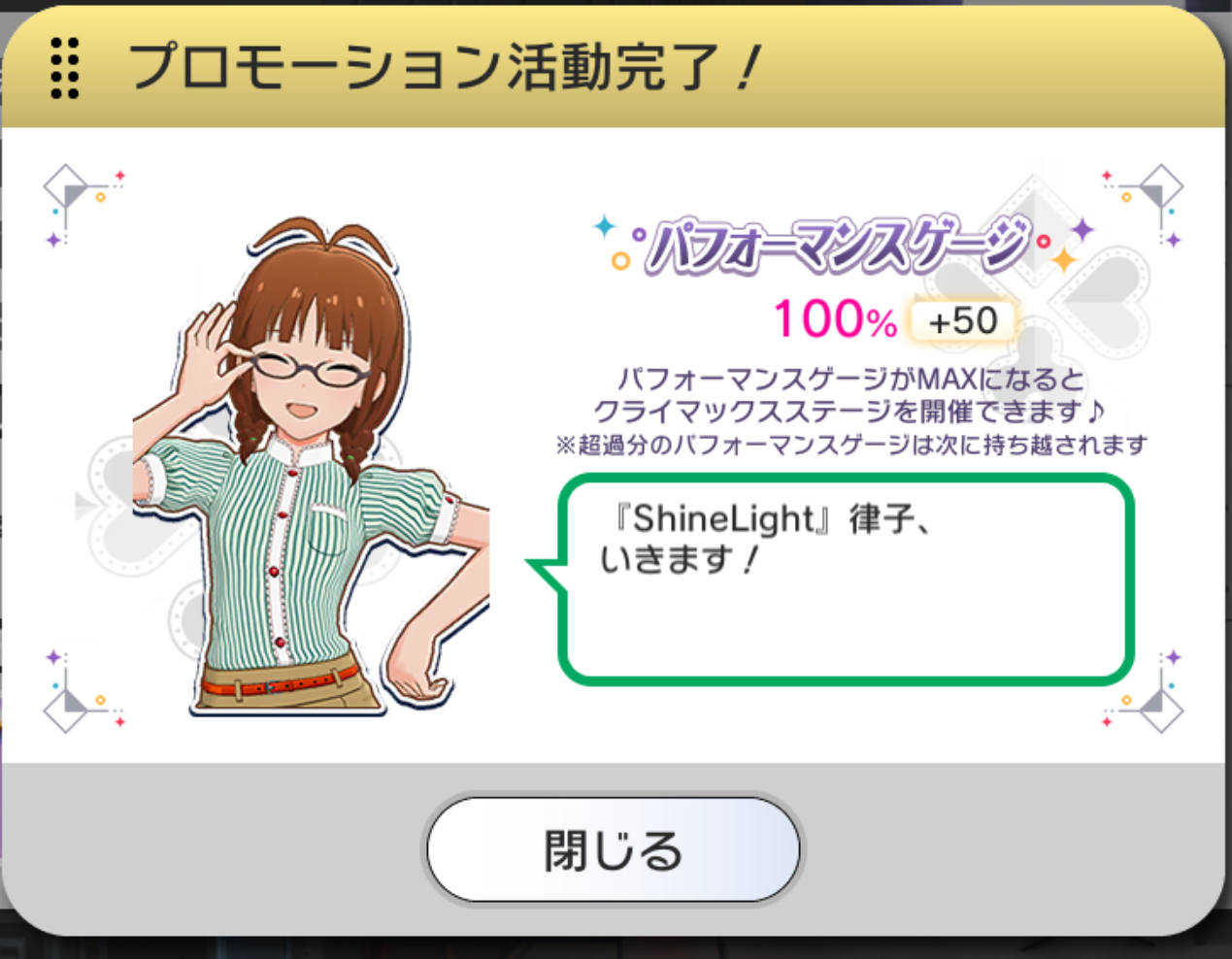
Task: Click the speech bubble tail pointer
Action: point(544,573)
